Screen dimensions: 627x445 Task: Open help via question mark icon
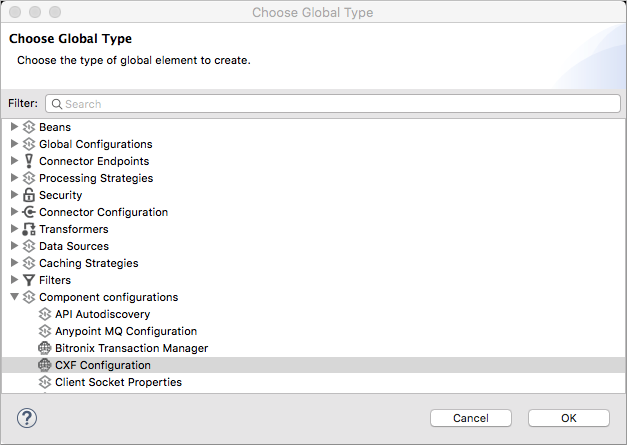tap(28, 417)
